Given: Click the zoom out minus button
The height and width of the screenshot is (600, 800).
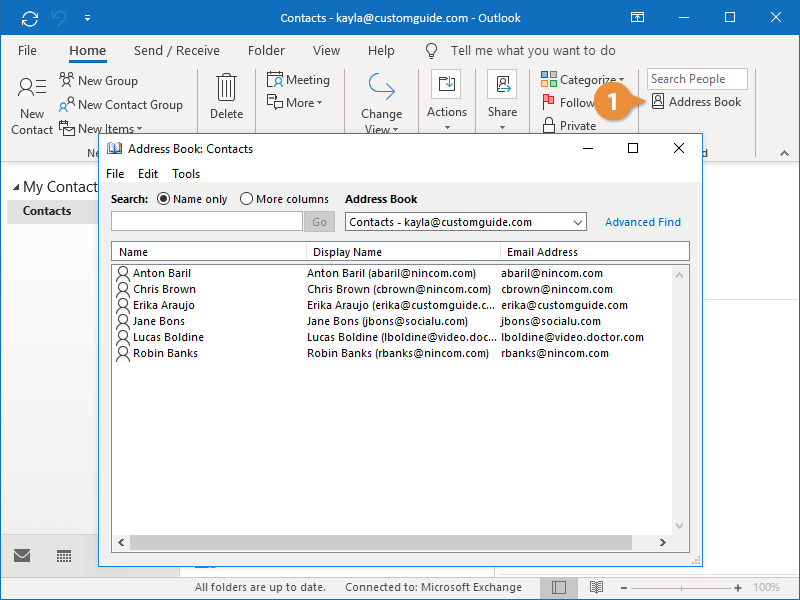Looking at the screenshot, I should tap(623, 588).
